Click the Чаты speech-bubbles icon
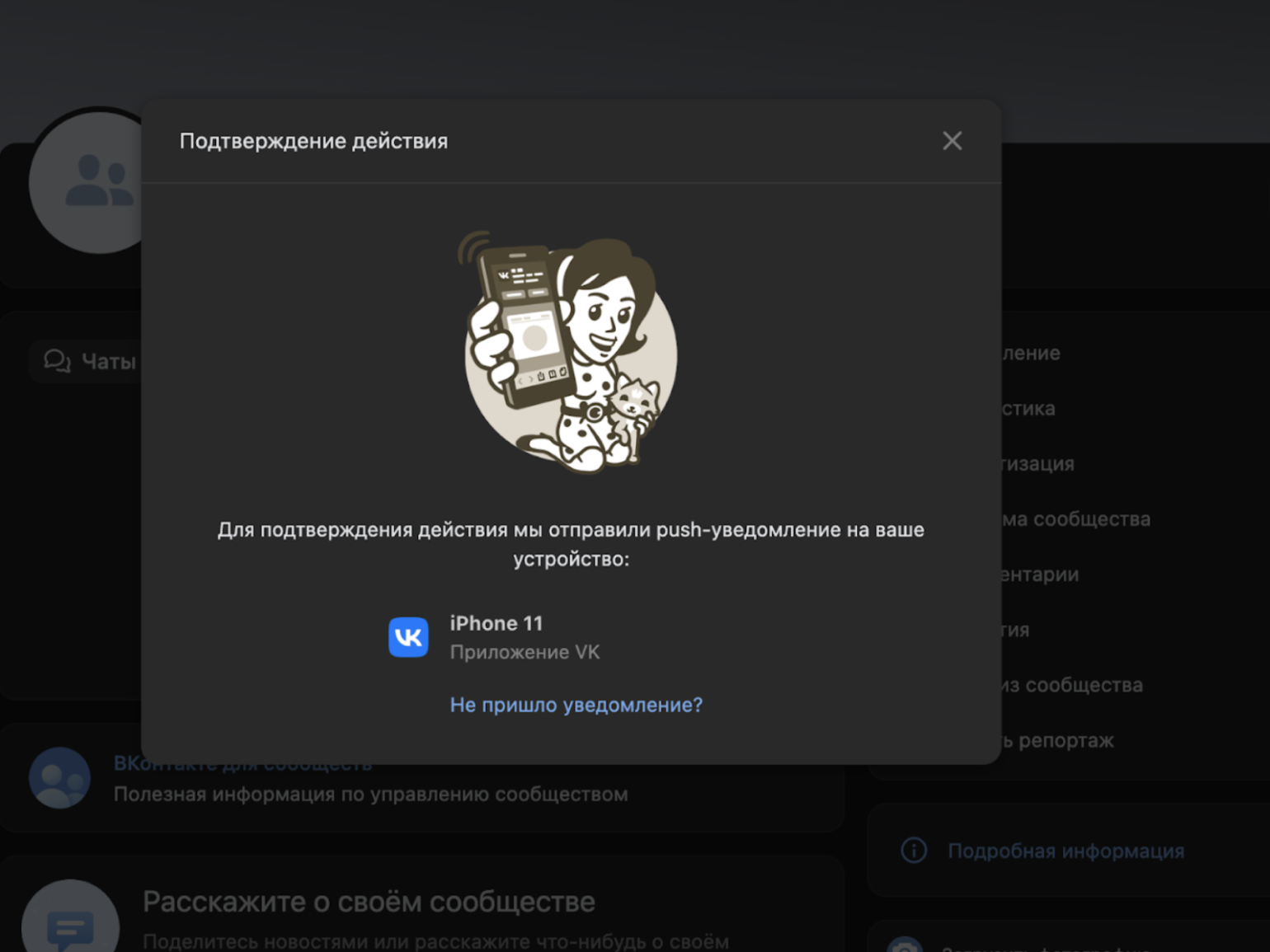 [57, 361]
